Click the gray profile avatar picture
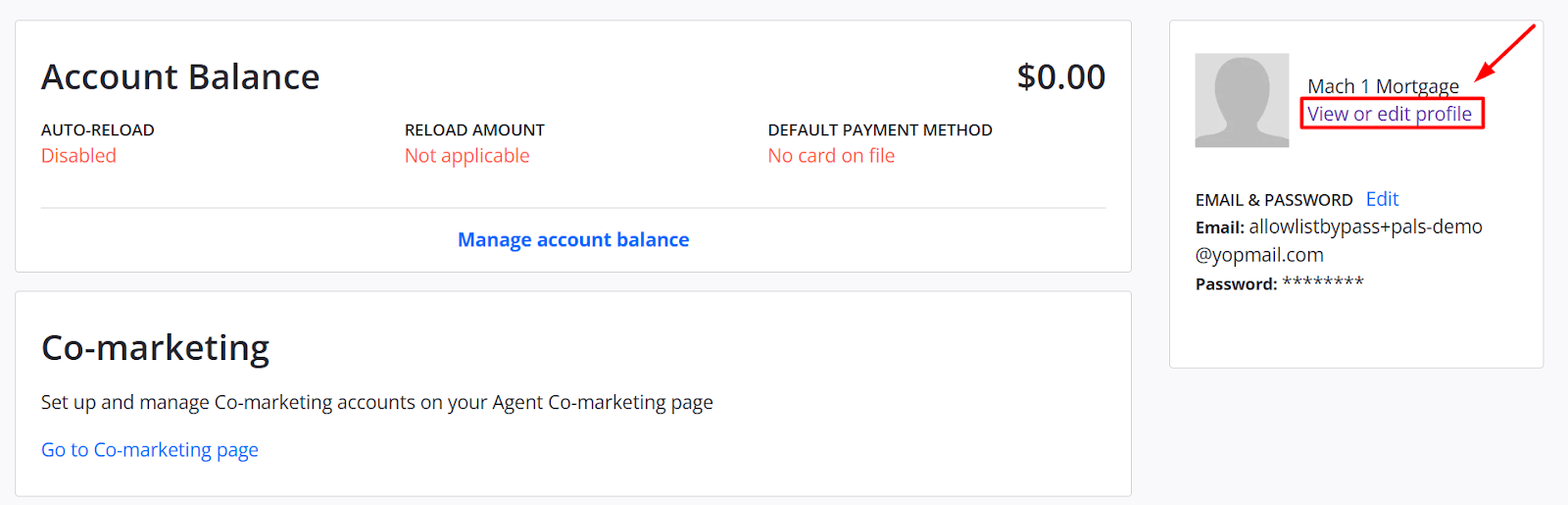The width and height of the screenshot is (1568, 505). pos(1242,100)
